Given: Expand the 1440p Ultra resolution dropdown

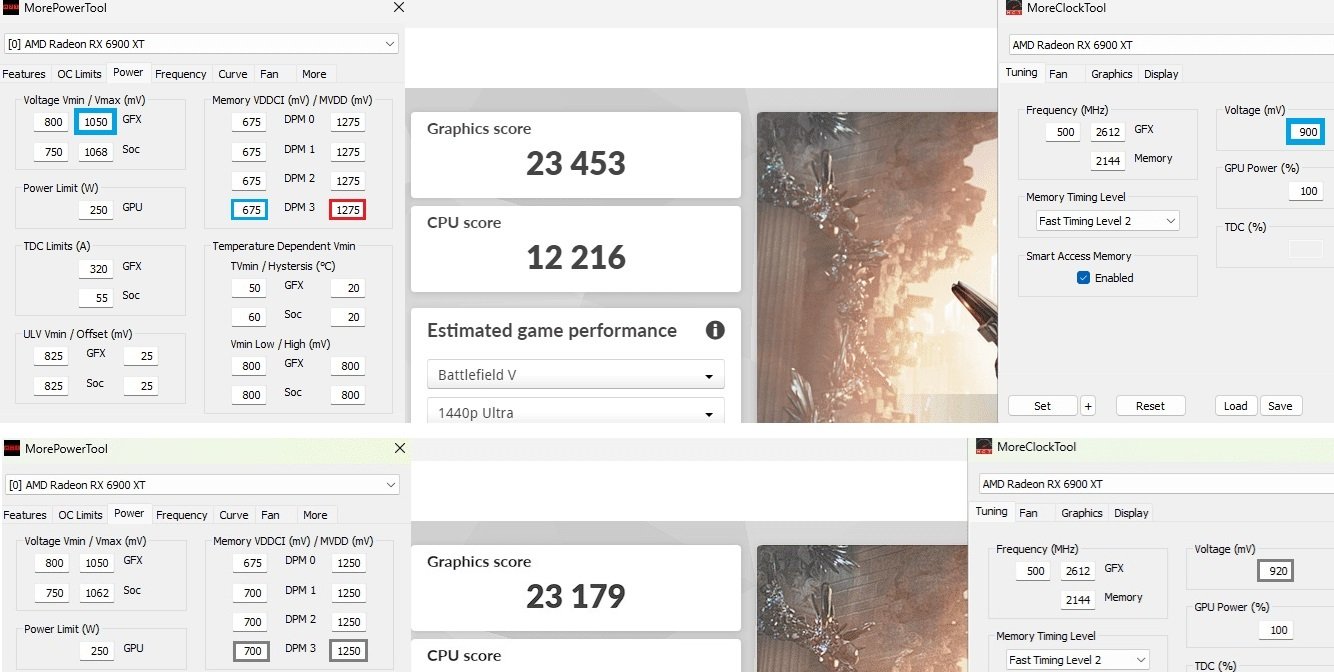Looking at the screenshot, I should pyautogui.click(x=576, y=412).
